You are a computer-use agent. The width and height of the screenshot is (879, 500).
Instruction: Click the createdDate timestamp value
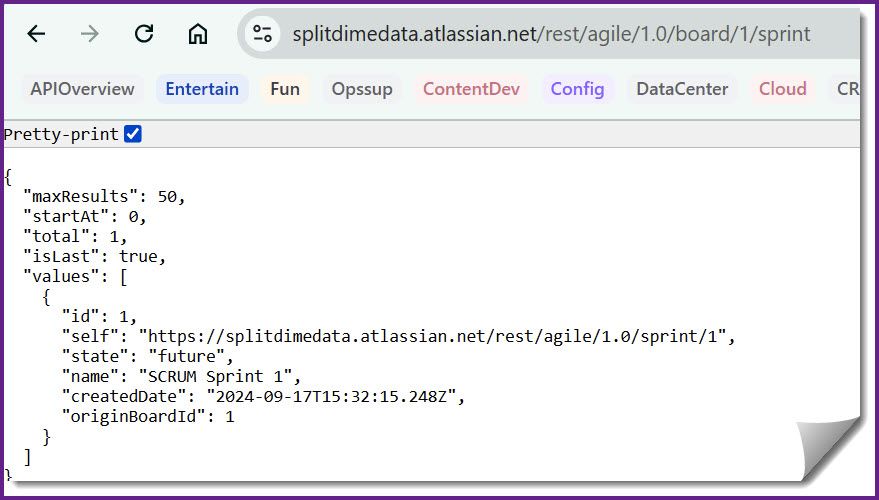pyautogui.click(x=332, y=396)
